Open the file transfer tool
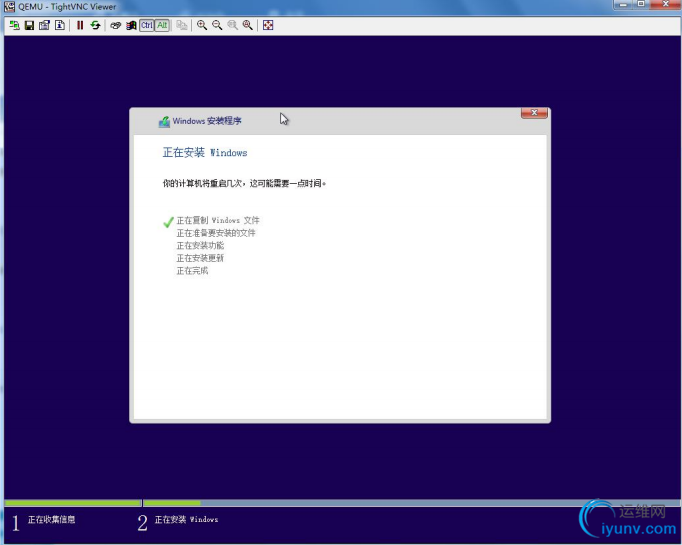Viewport: 682px width, 545px height. click(182, 25)
